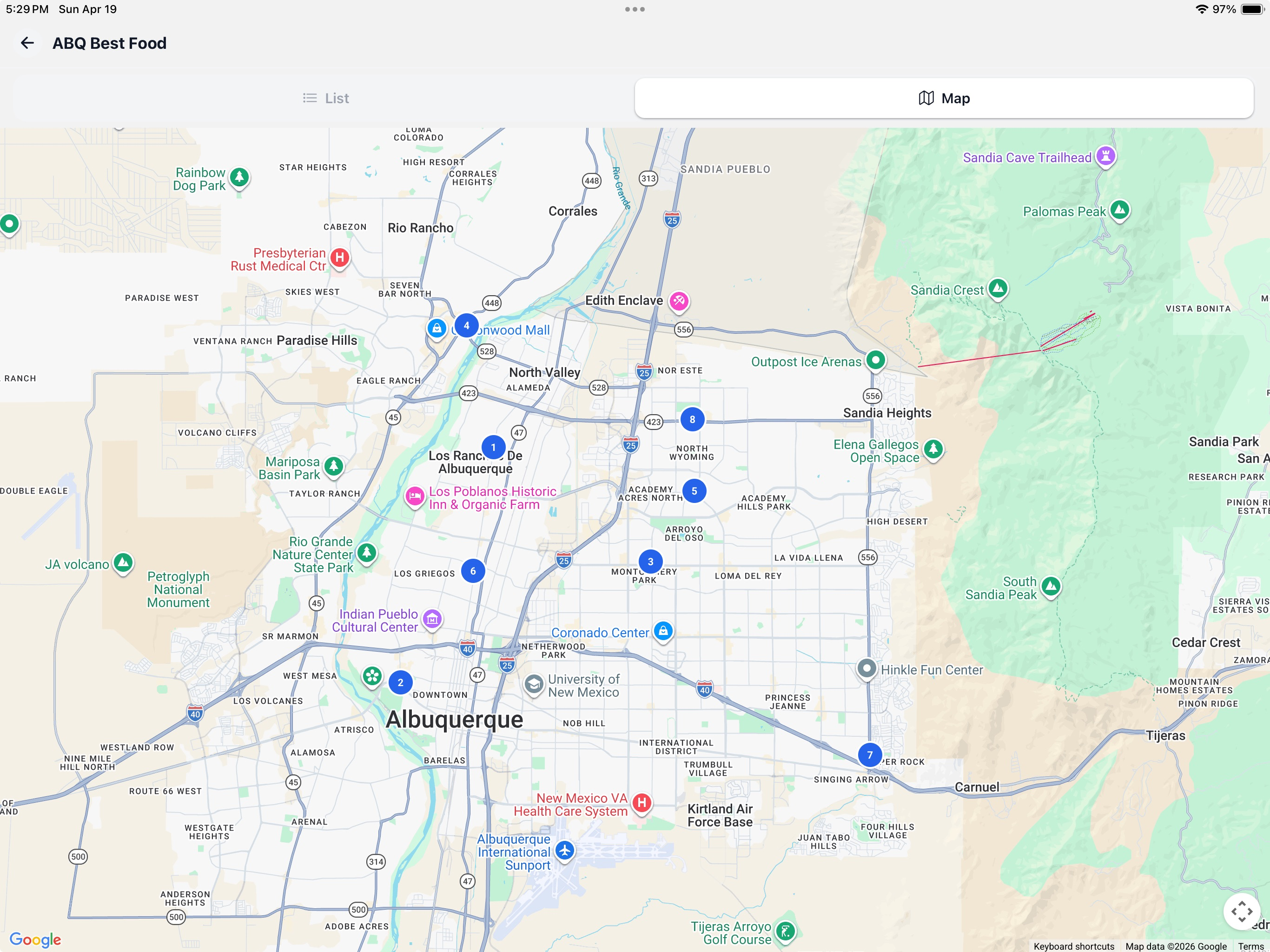Click the NOB HILL neighborhood label
The width and height of the screenshot is (1270, 952).
pos(584,723)
